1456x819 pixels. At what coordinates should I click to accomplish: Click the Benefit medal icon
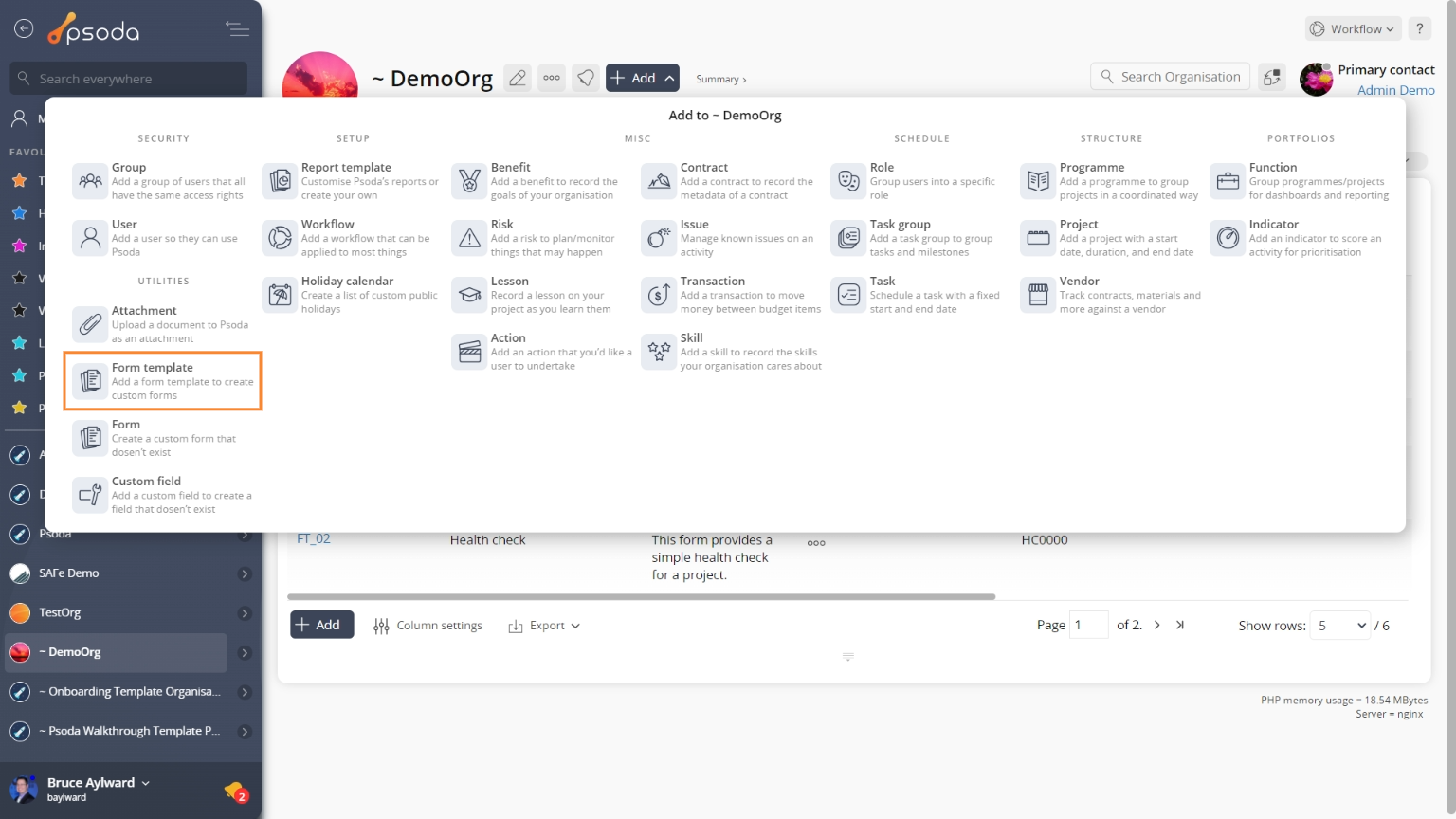[469, 181]
